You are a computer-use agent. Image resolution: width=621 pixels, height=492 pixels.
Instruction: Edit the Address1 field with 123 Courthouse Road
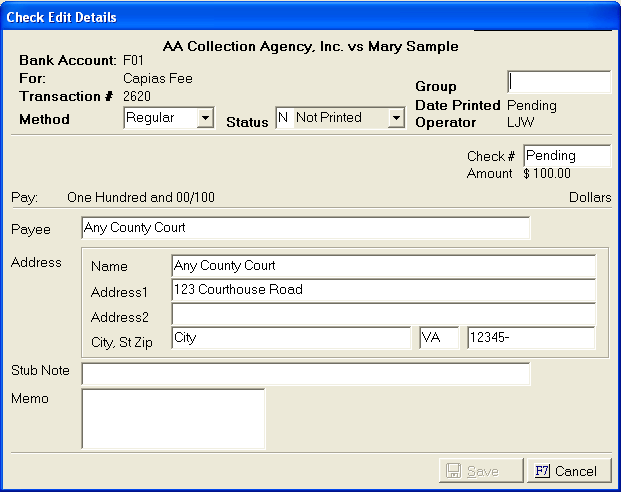(383, 290)
